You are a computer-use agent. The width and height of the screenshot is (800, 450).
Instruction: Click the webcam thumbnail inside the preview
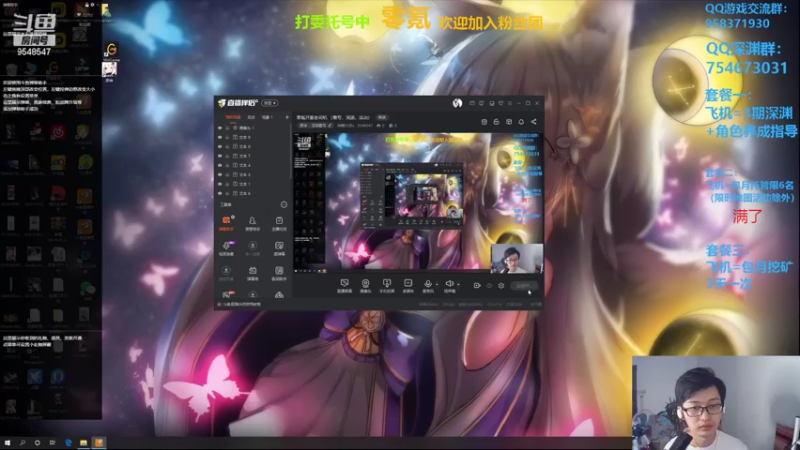(516, 258)
